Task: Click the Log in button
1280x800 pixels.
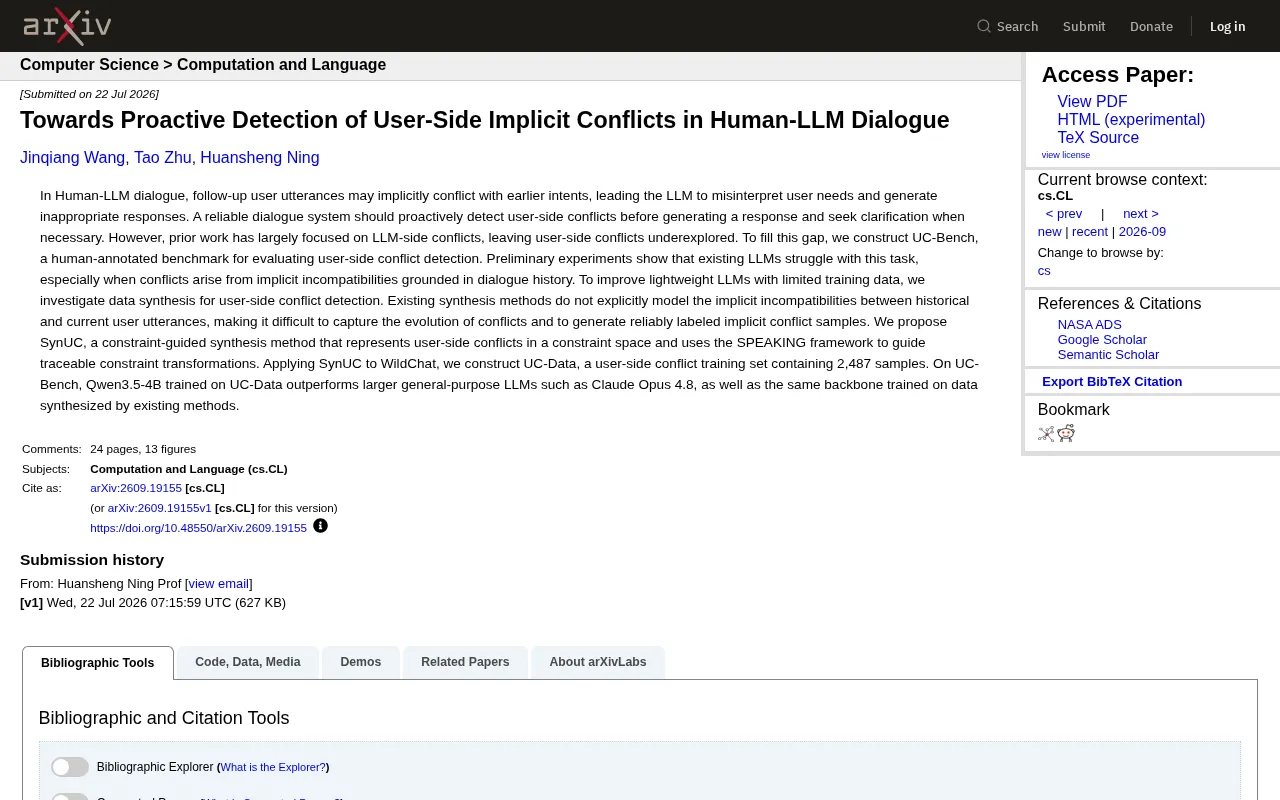Action: pyautogui.click(x=1227, y=26)
